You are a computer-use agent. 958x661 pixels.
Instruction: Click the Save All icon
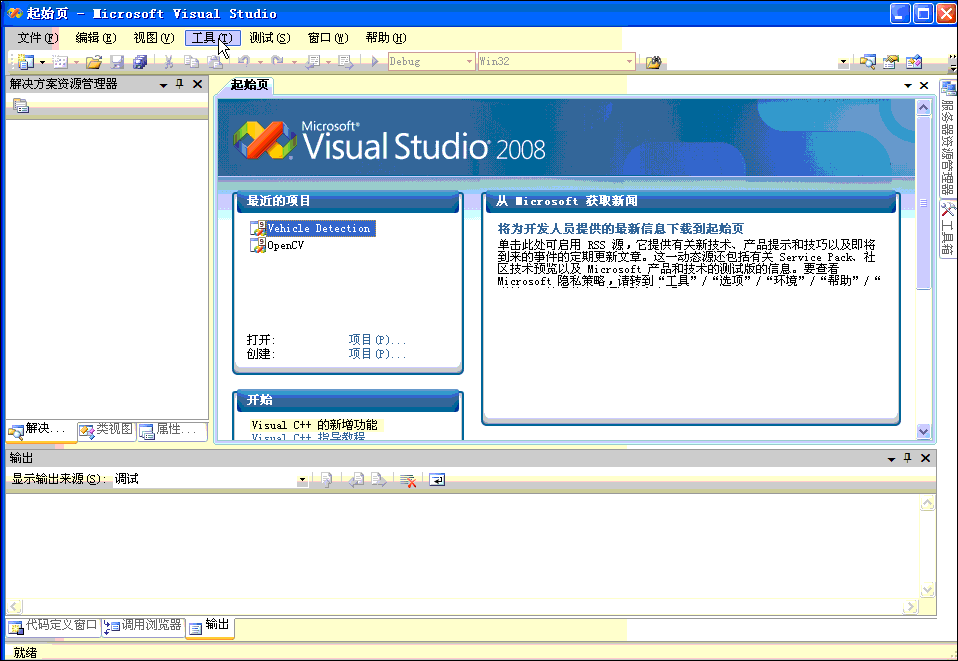click(140, 62)
